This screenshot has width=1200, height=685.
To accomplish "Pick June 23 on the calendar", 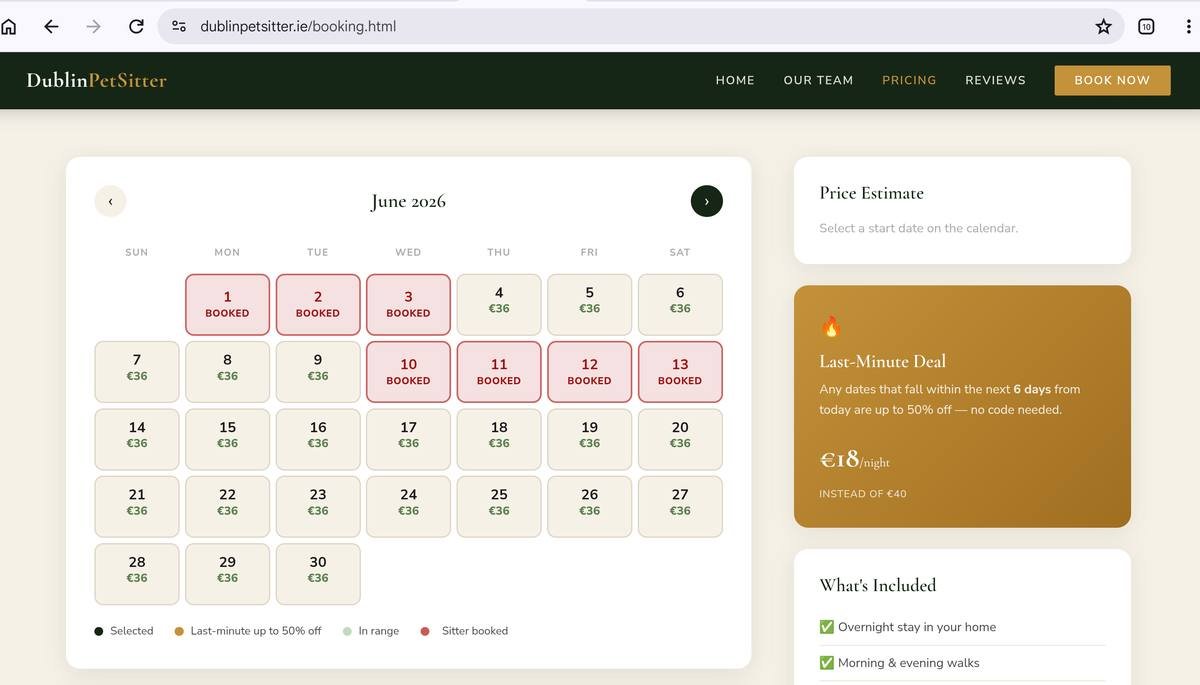I will point(318,506).
